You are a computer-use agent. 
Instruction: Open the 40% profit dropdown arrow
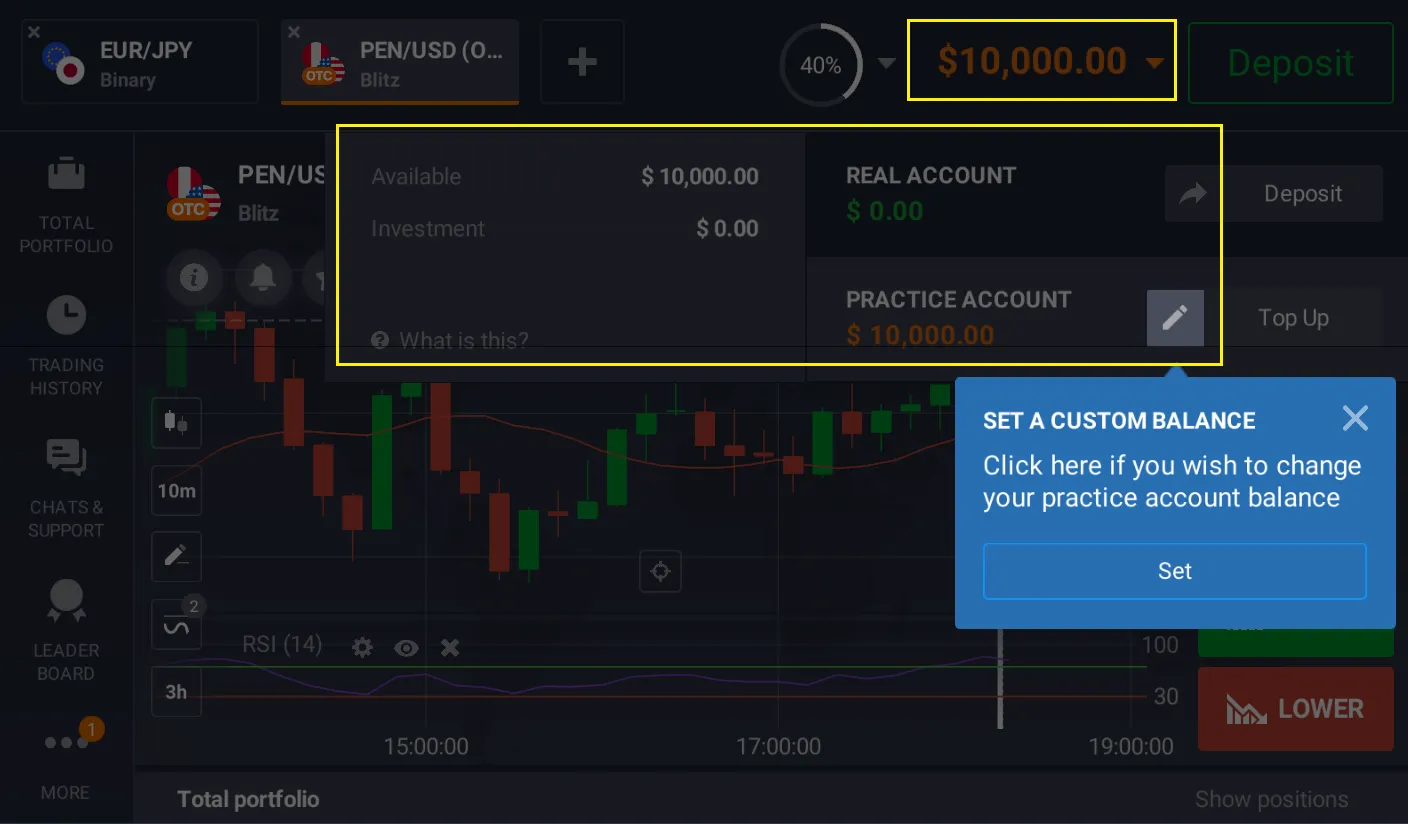pos(886,63)
